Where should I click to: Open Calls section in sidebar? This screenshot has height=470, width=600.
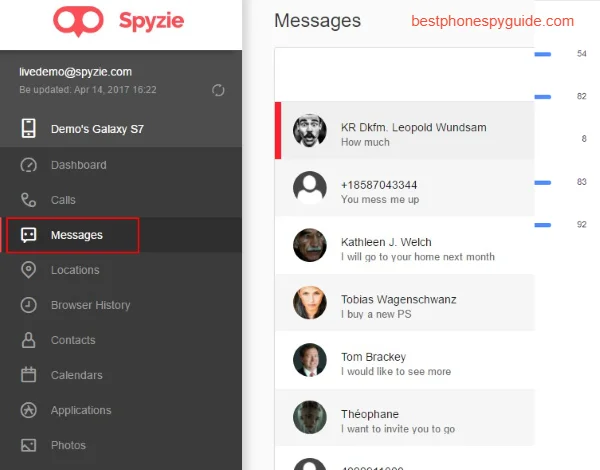point(121,200)
